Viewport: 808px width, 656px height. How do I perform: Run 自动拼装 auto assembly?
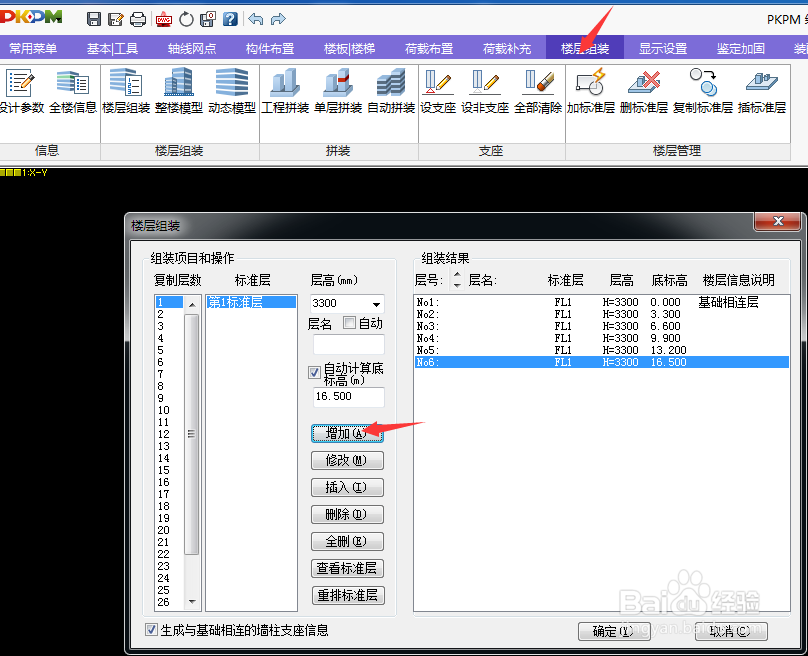point(391,92)
